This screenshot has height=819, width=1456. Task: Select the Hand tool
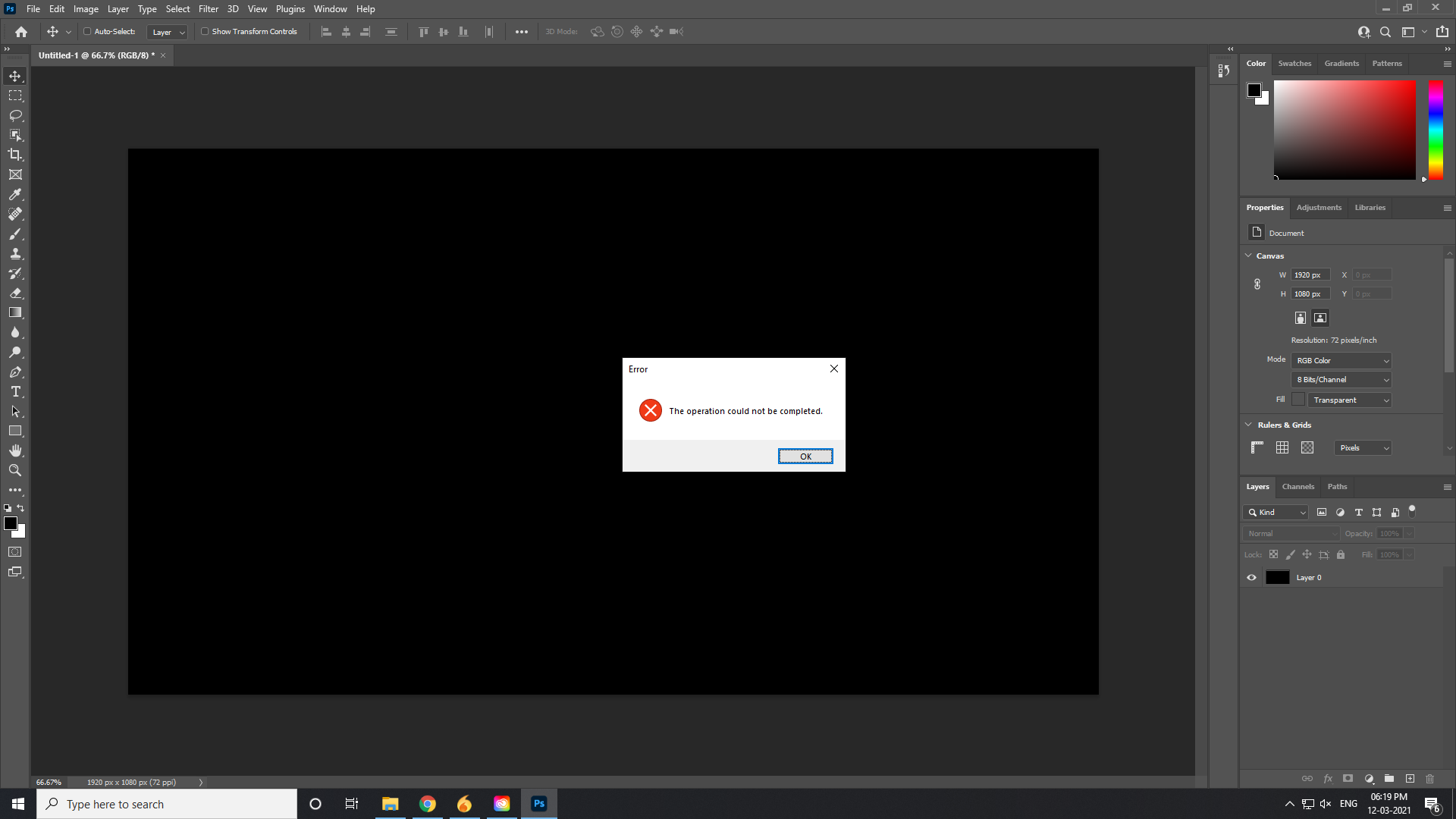(15, 450)
